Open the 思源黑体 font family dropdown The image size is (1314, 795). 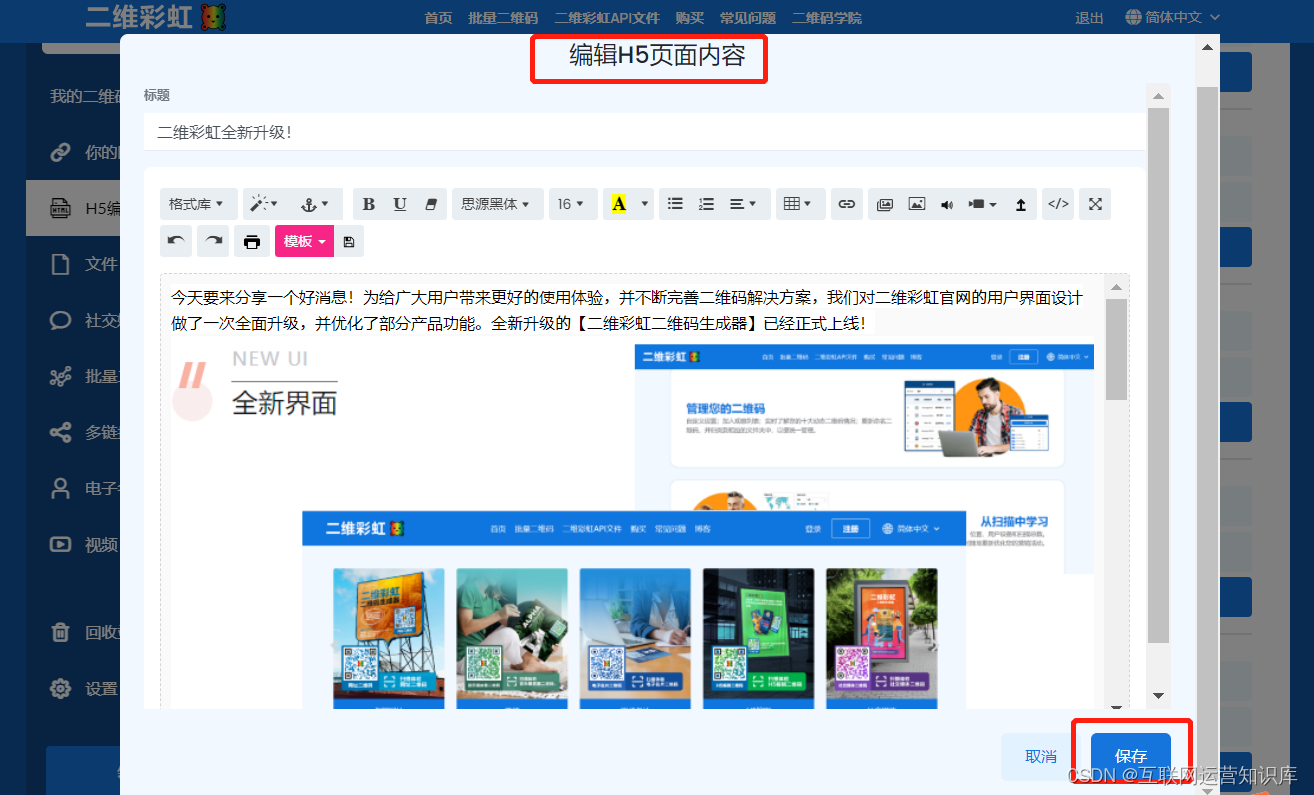497,204
